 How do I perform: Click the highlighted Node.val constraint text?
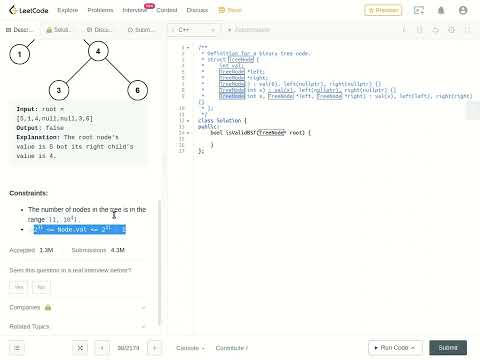point(80,229)
